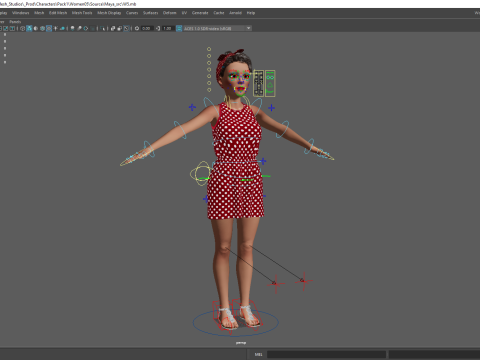Select the yellow facial slider panel beside head
Screen dimensions: 480x360
click(258, 83)
